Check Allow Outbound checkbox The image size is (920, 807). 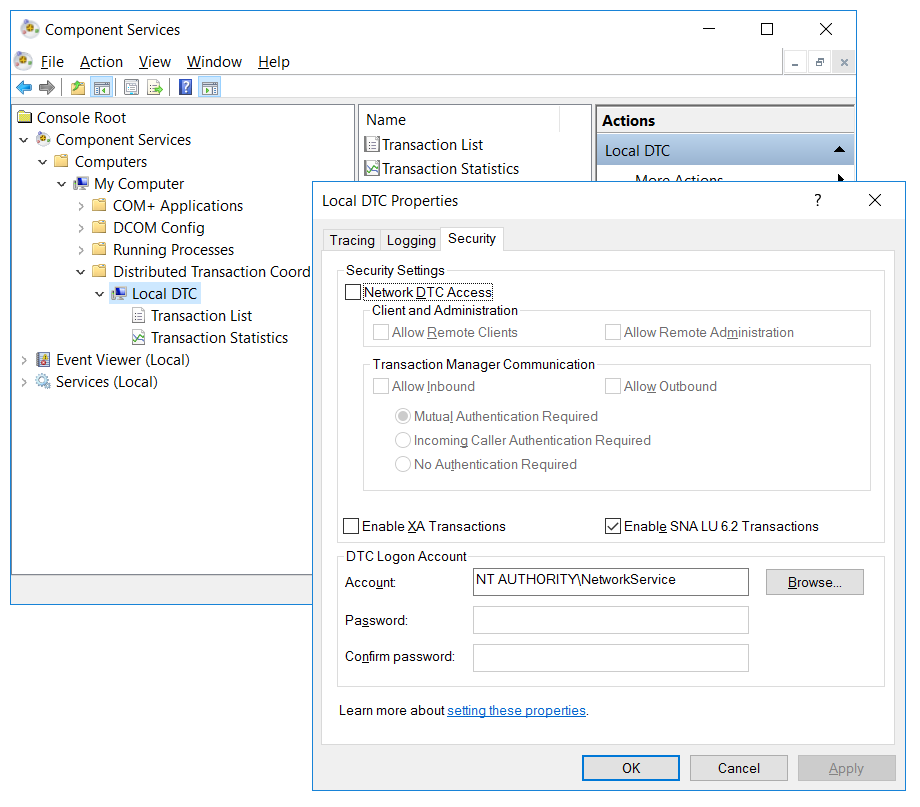pos(613,386)
